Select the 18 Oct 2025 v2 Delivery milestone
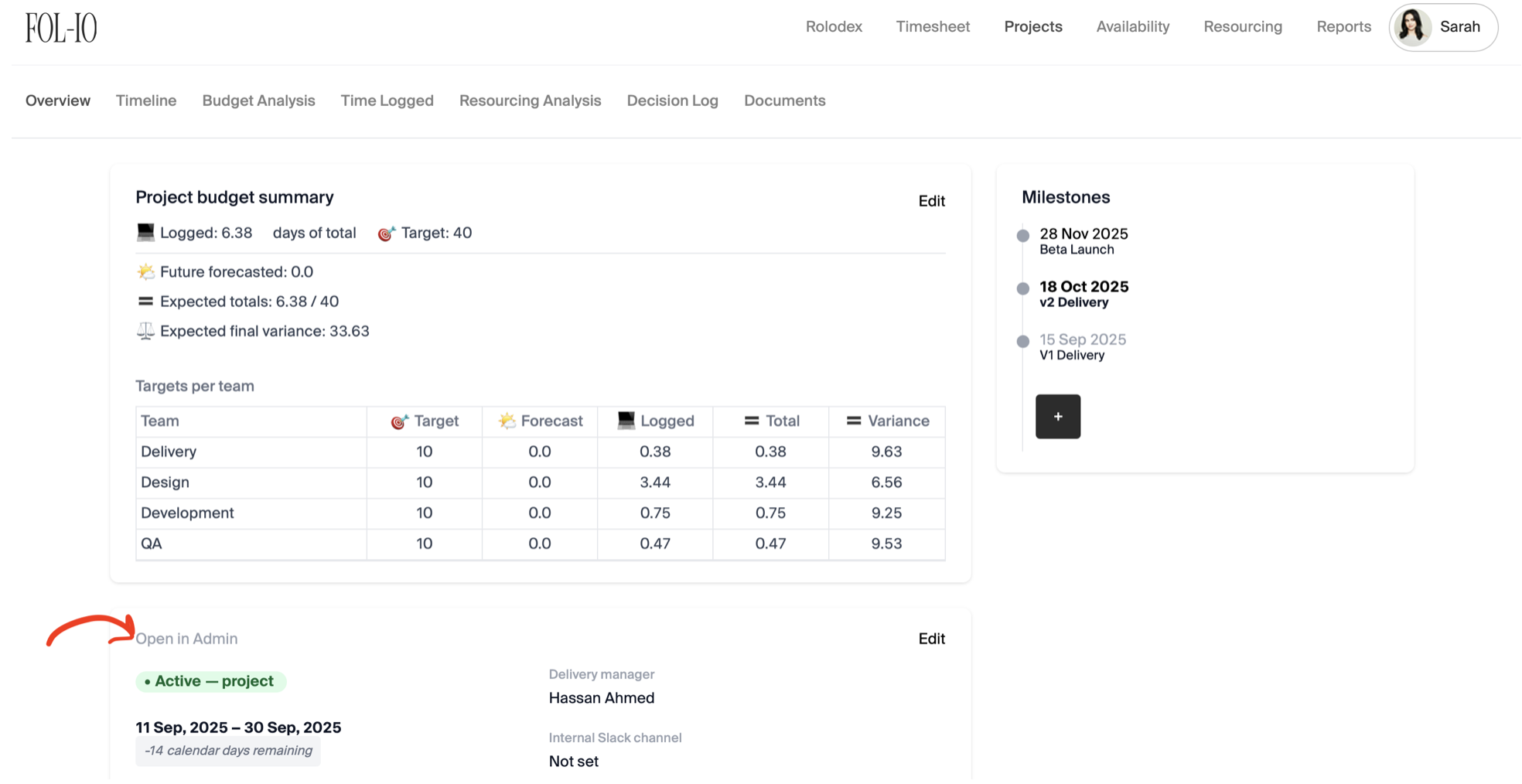The width and height of the screenshot is (1522, 784). [x=1083, y=294]
